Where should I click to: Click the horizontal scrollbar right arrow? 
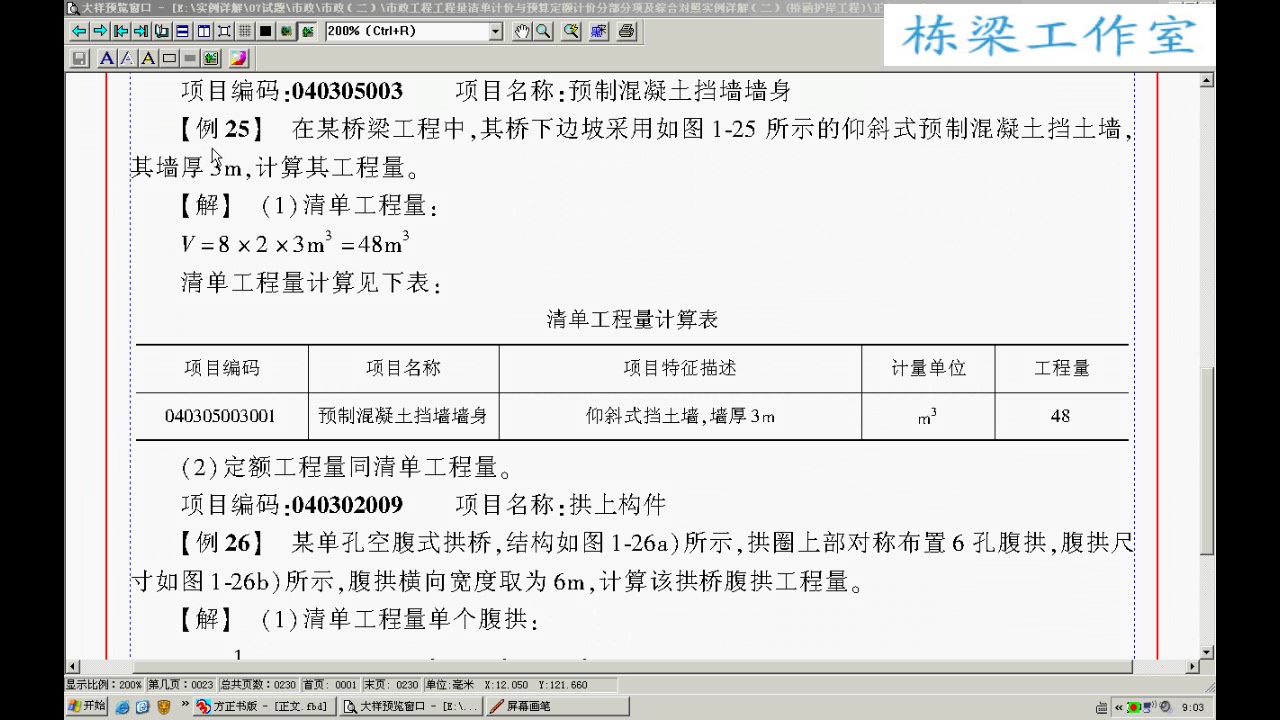pos(1191,667)
